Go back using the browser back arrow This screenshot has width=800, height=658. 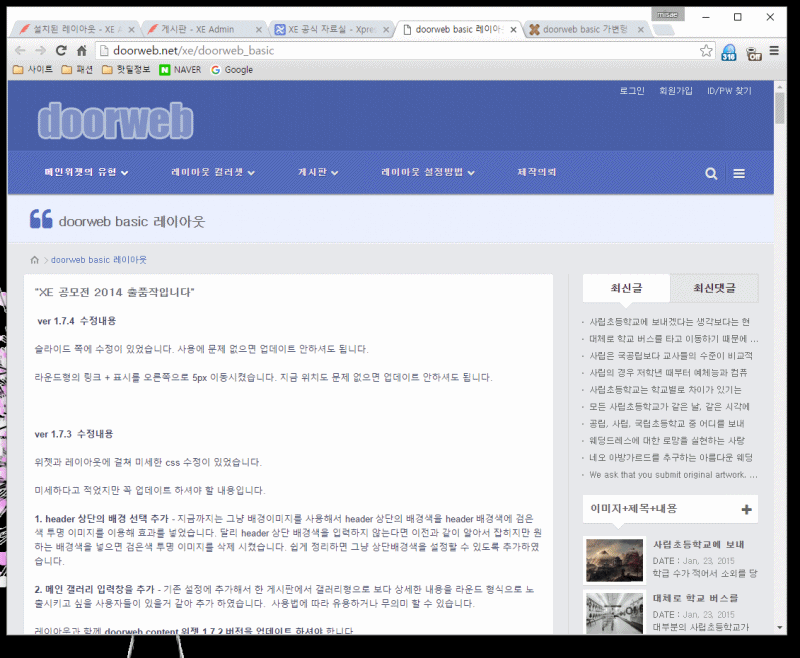point(20,50)
